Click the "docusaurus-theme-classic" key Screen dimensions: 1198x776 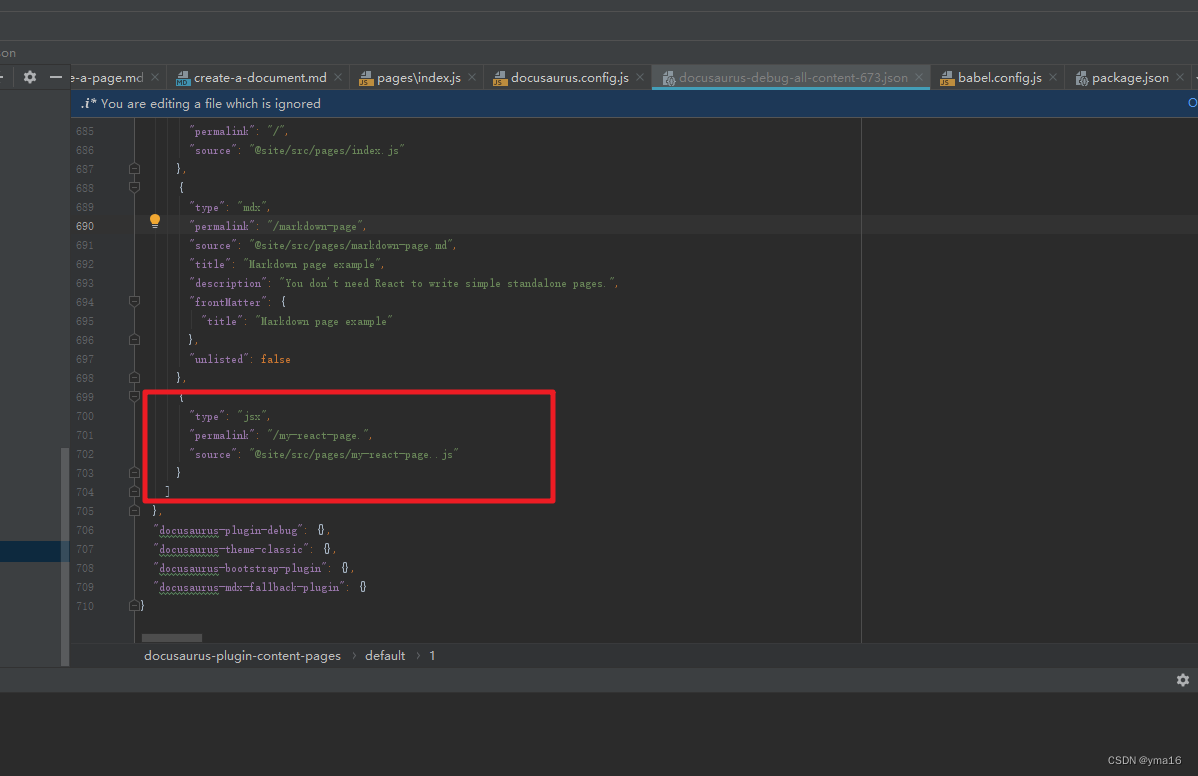tap(231, 549)
